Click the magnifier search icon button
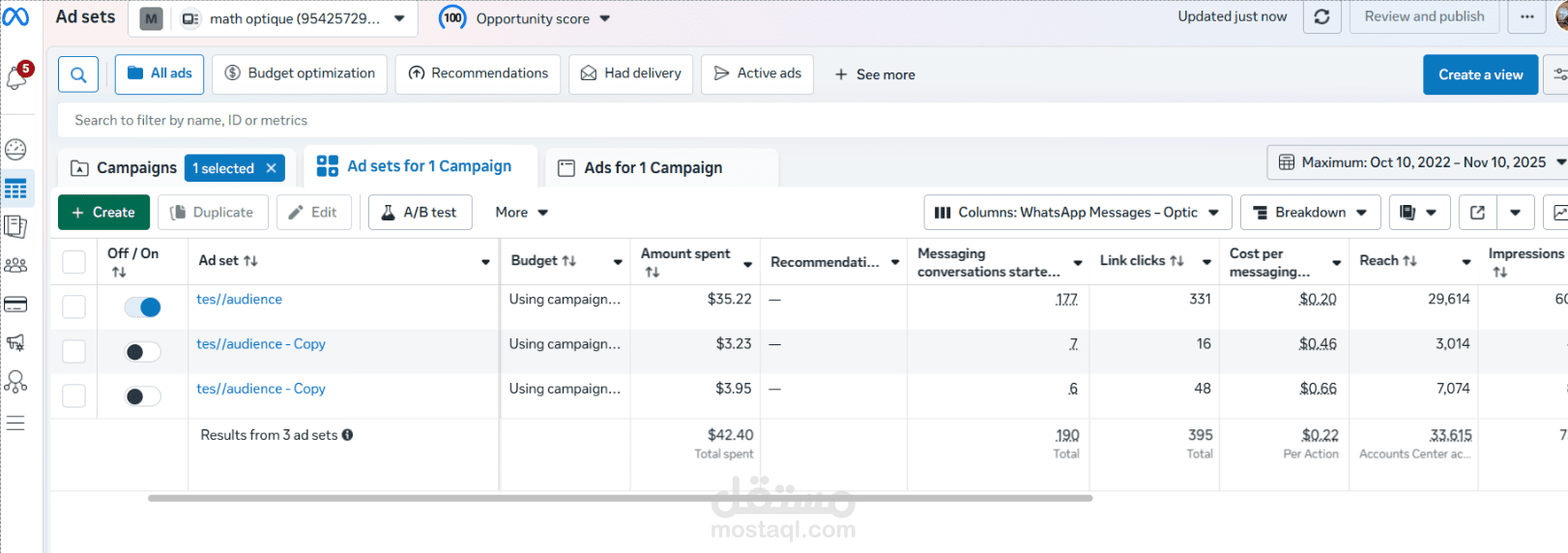The height and width of the screenshot is (553, 1568). click(78, 74)
